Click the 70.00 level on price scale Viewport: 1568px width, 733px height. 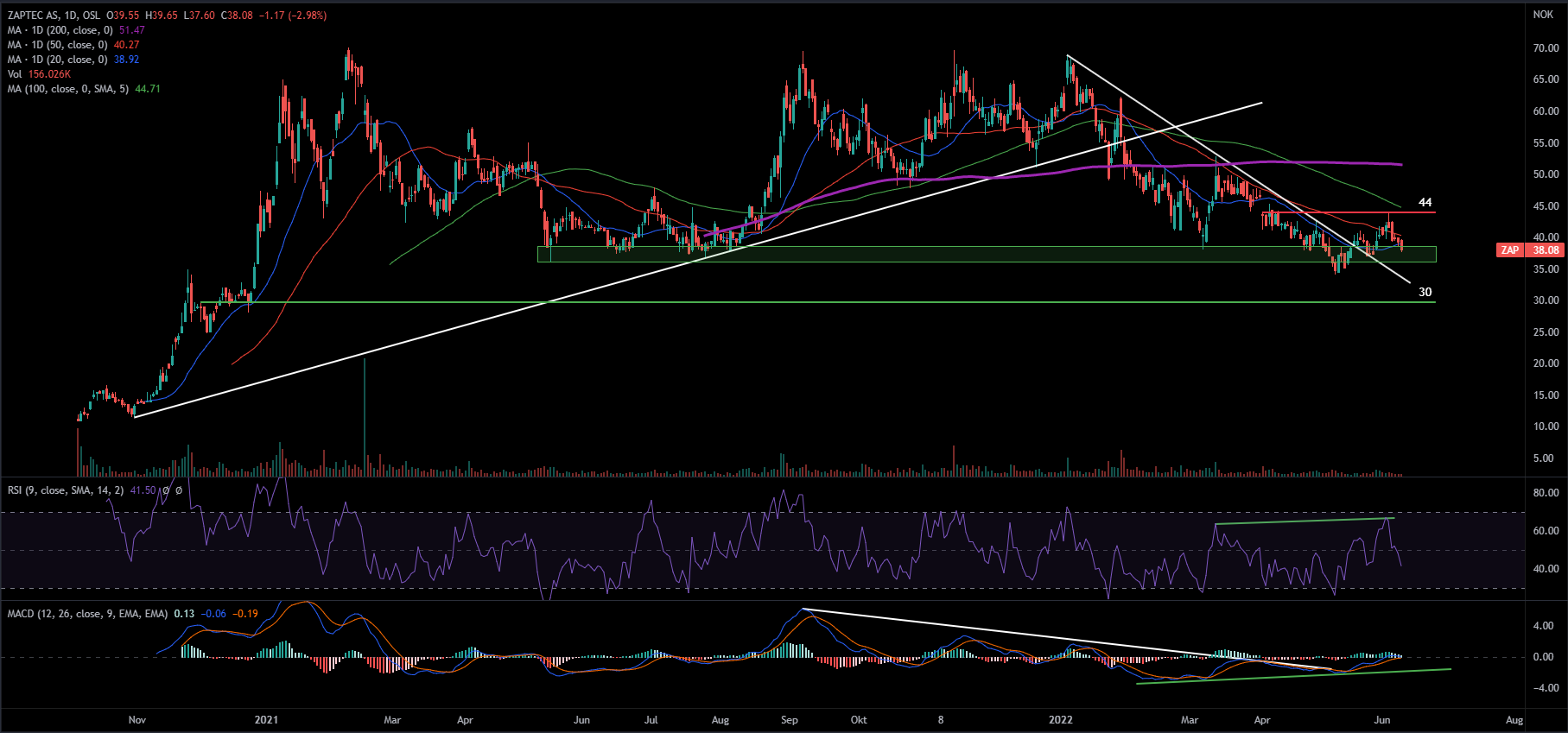coord(1545,48)
